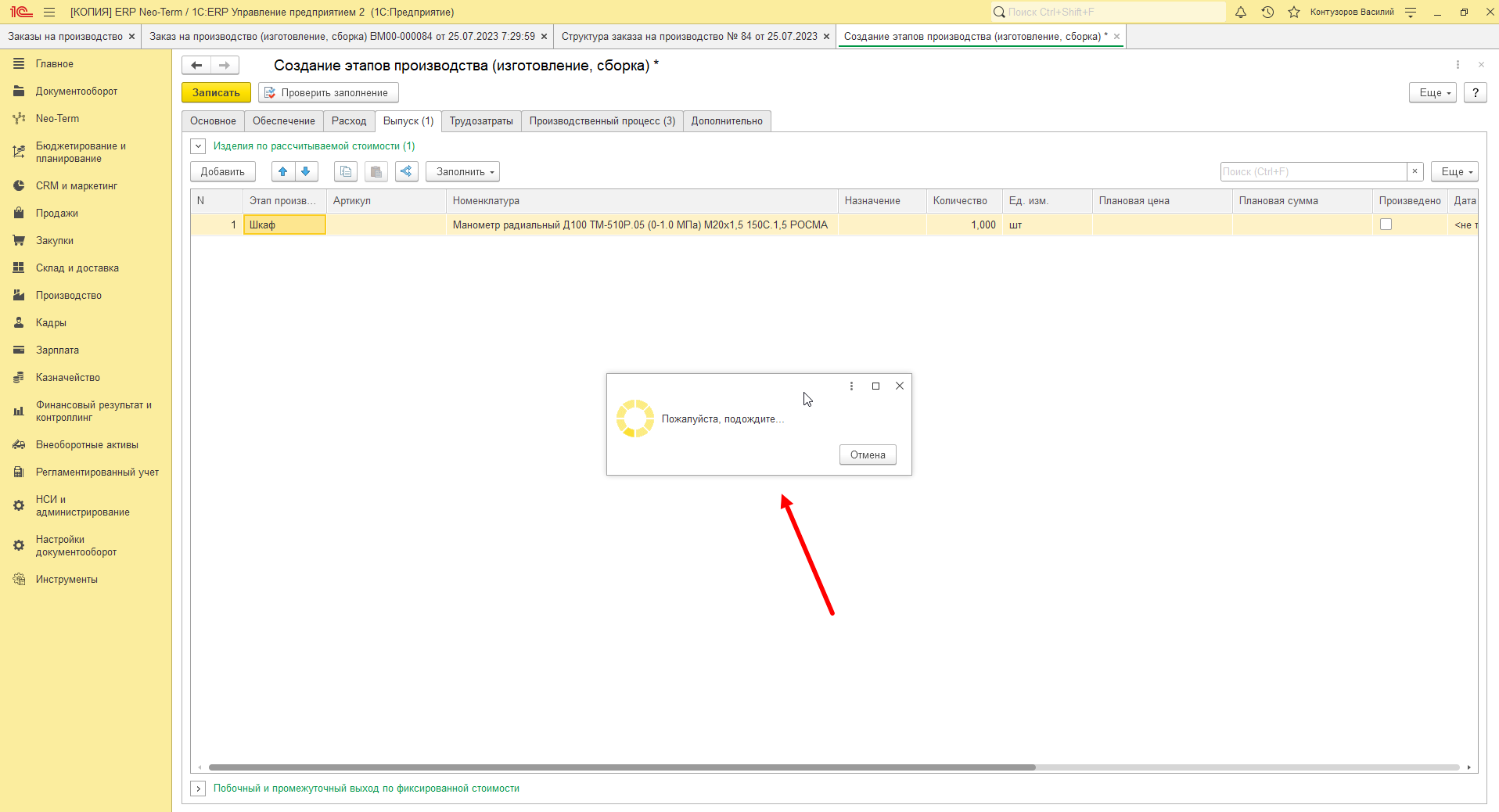Click the Записать button
1499x812 pixels.
point(216,92)
